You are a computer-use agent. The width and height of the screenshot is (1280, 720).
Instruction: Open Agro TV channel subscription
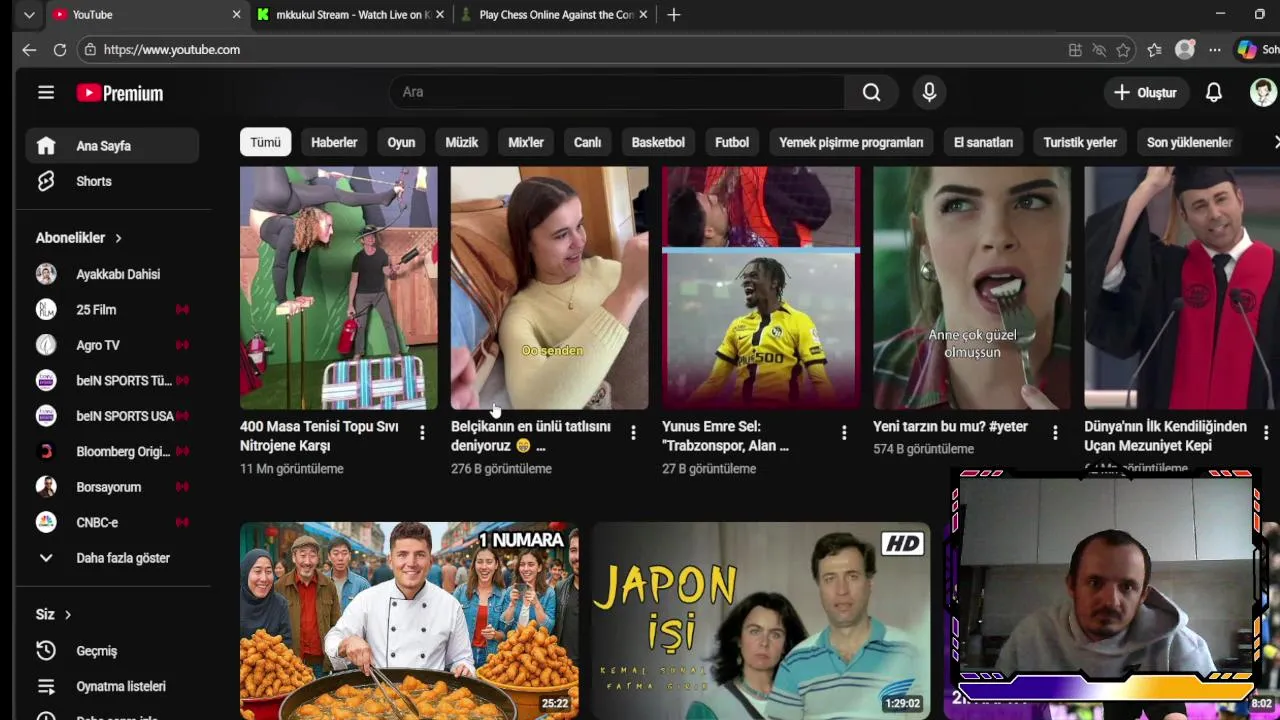click(x=112, y=345)
